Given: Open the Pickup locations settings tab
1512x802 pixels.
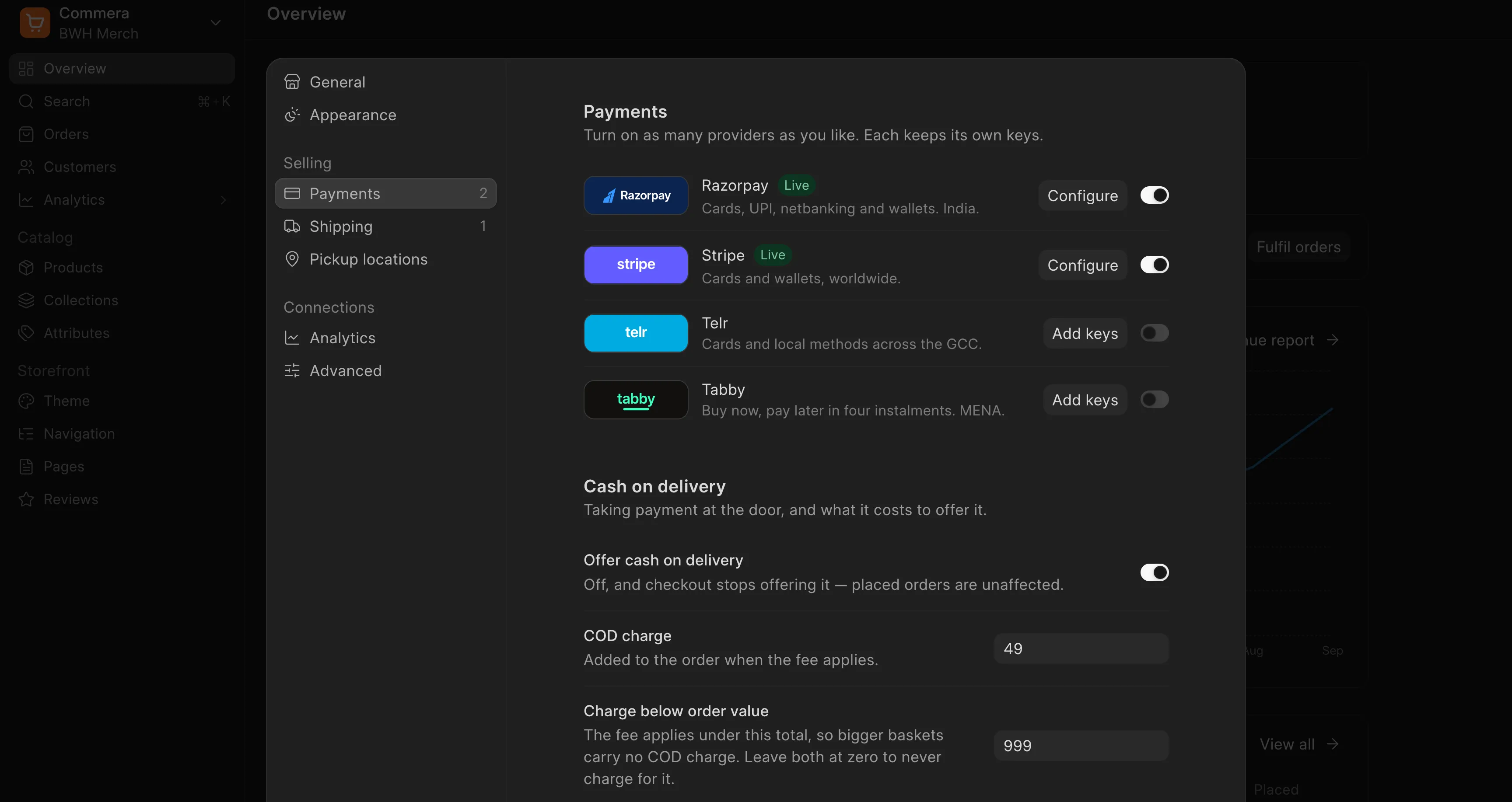Looking at the screenshot, I should 385,259.
